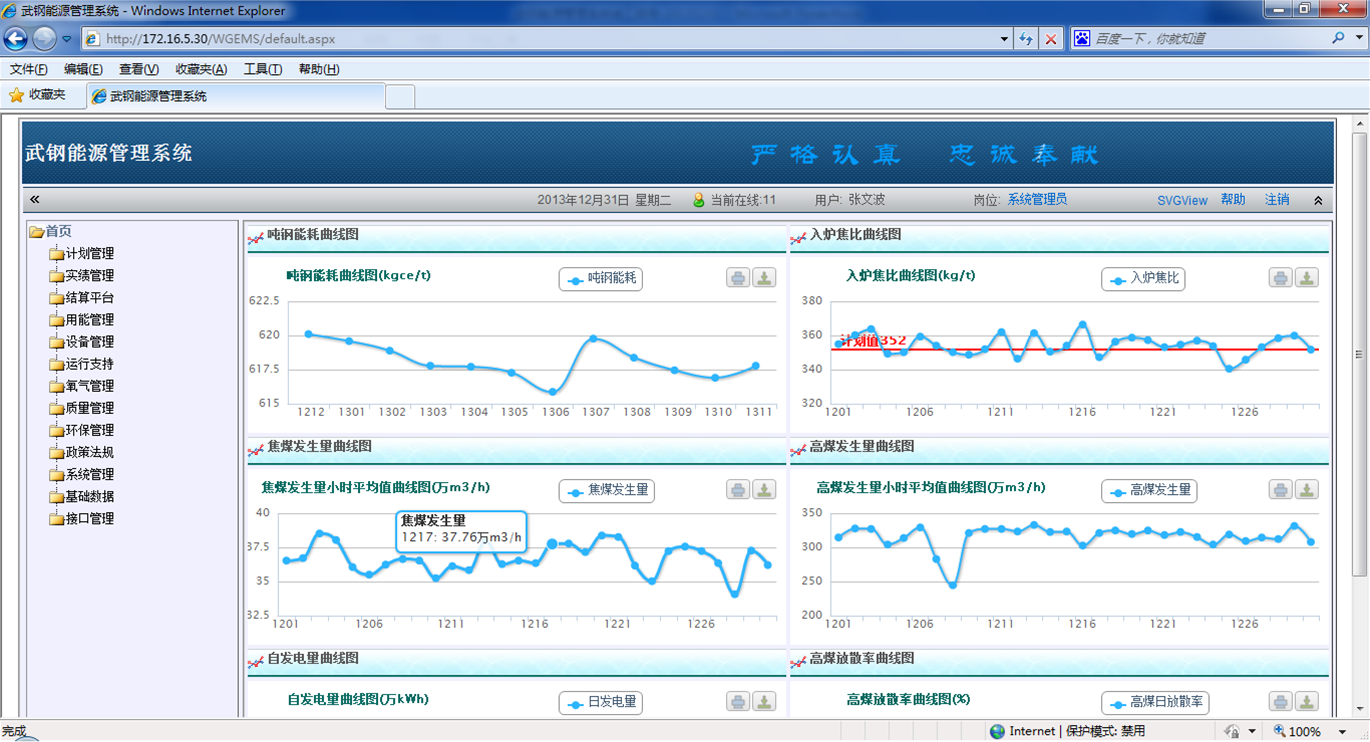Click the page vertical scrollbar thumb
1370x742 pixels.
(x=1359, y=354)
